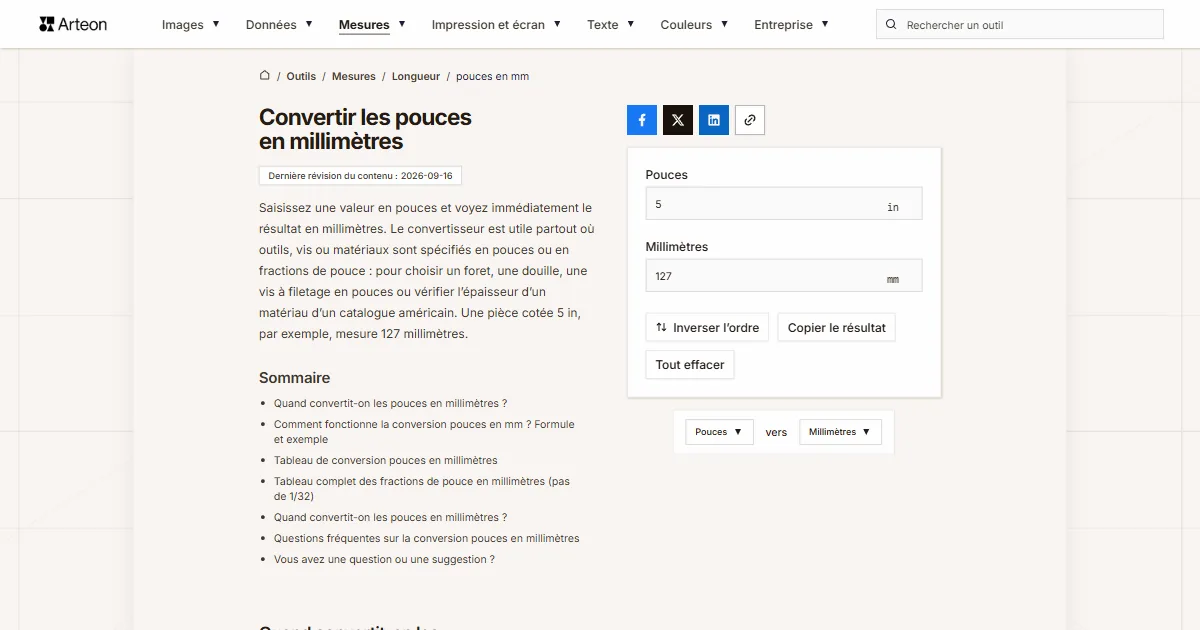Click the Pouces input field

click(784, 204)
